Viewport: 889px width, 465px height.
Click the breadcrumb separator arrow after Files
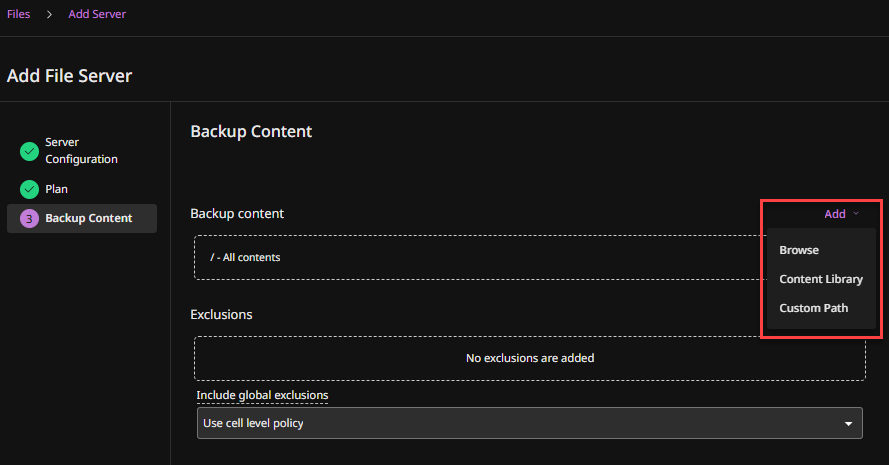[48, 15]
